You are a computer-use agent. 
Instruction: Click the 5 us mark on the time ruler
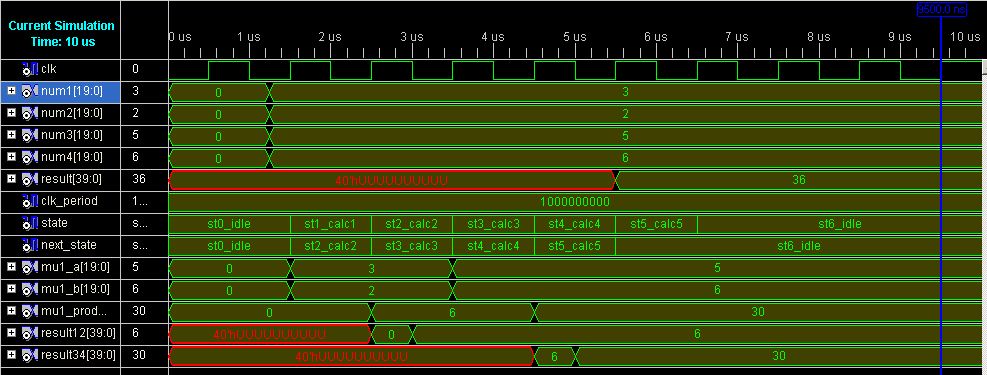575,37
